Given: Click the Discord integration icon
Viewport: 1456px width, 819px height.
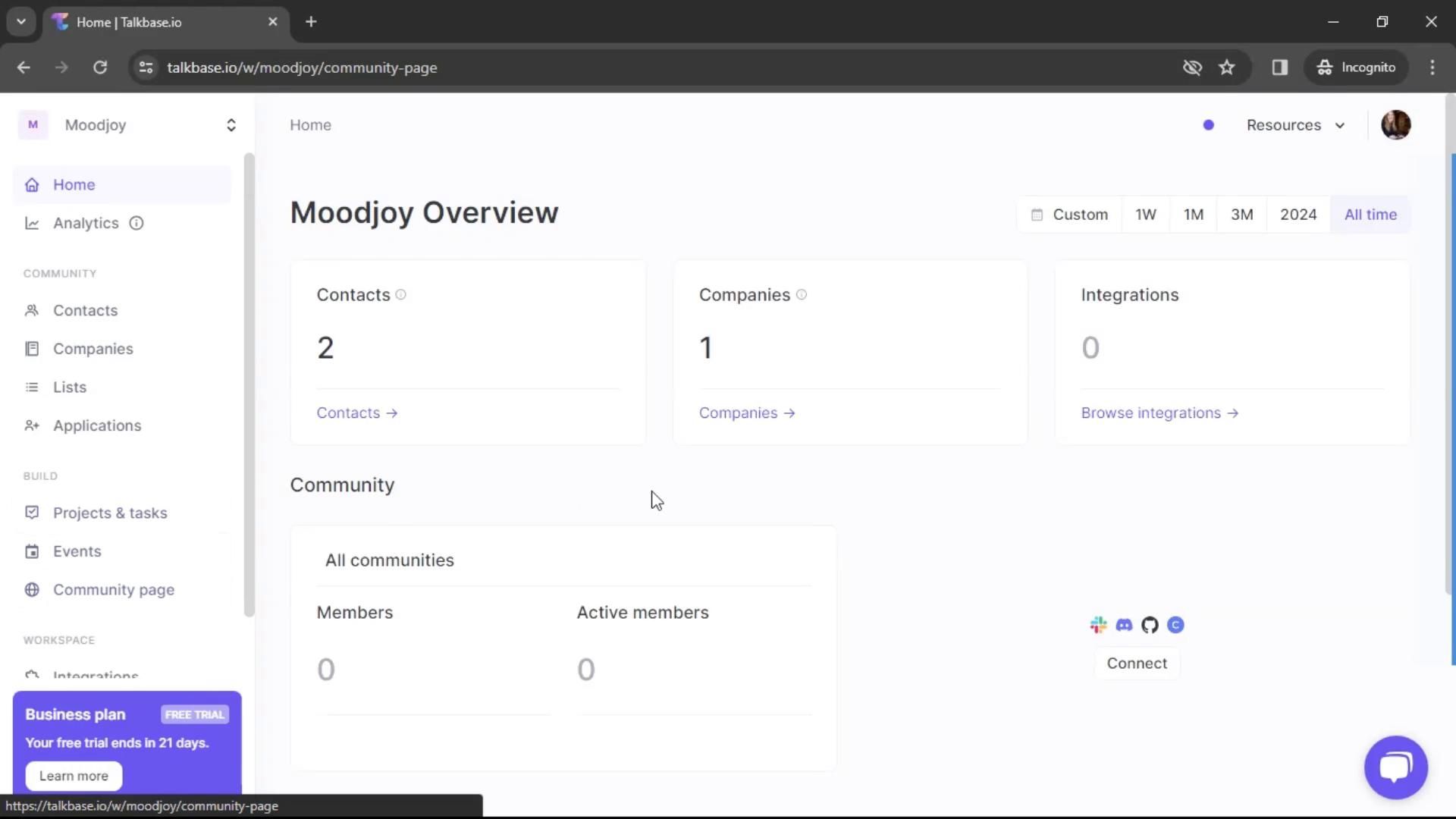Looking at the screenshot, I should point(1124,625).
